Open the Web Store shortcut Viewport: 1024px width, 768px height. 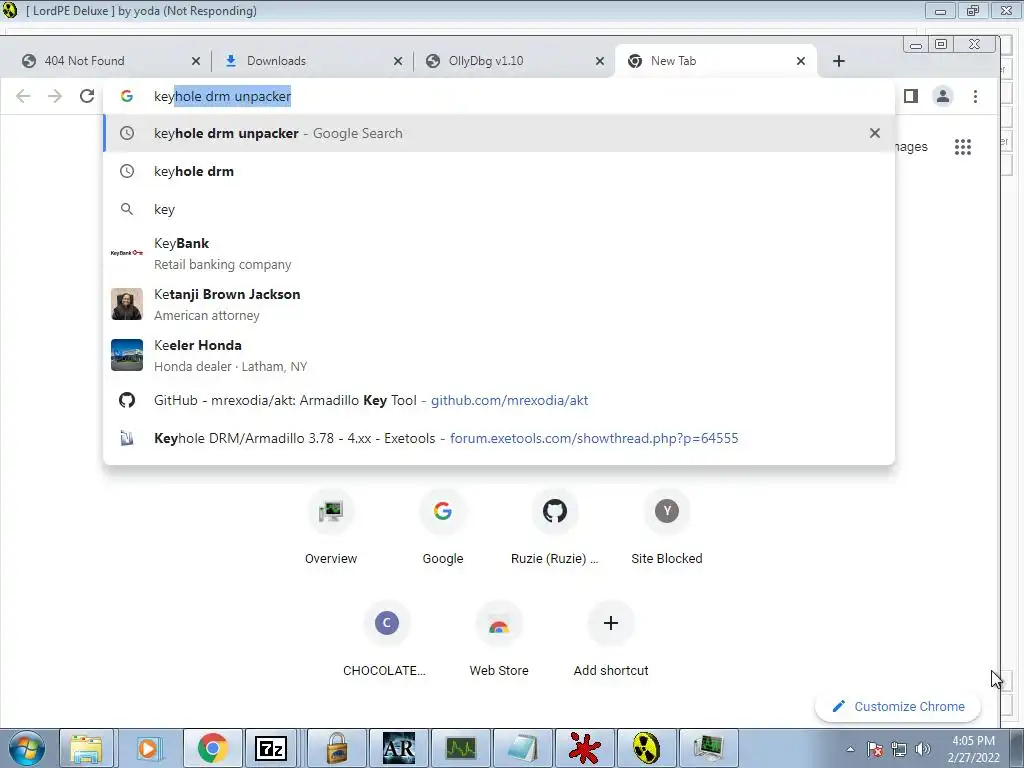coord(499,639)
